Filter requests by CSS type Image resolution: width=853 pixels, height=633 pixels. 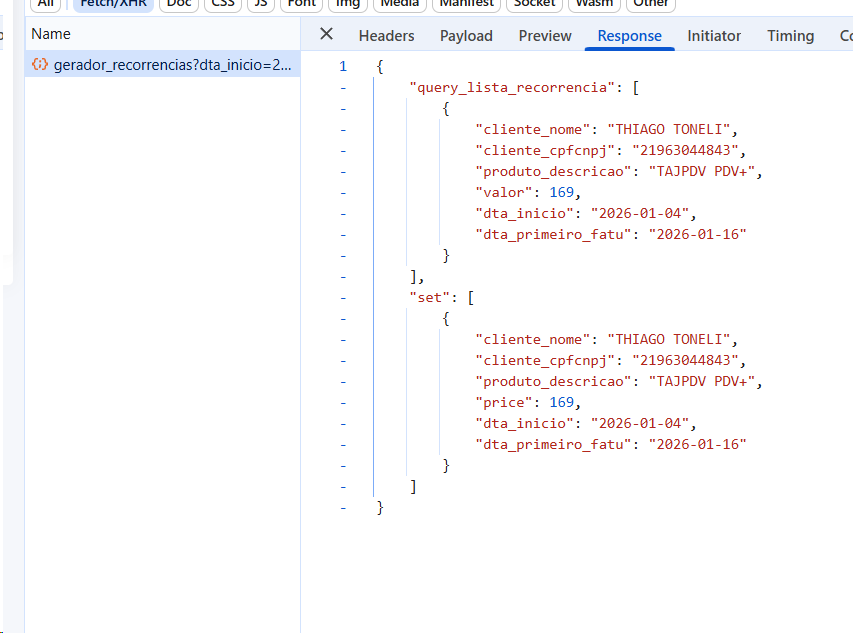point(222,4)
